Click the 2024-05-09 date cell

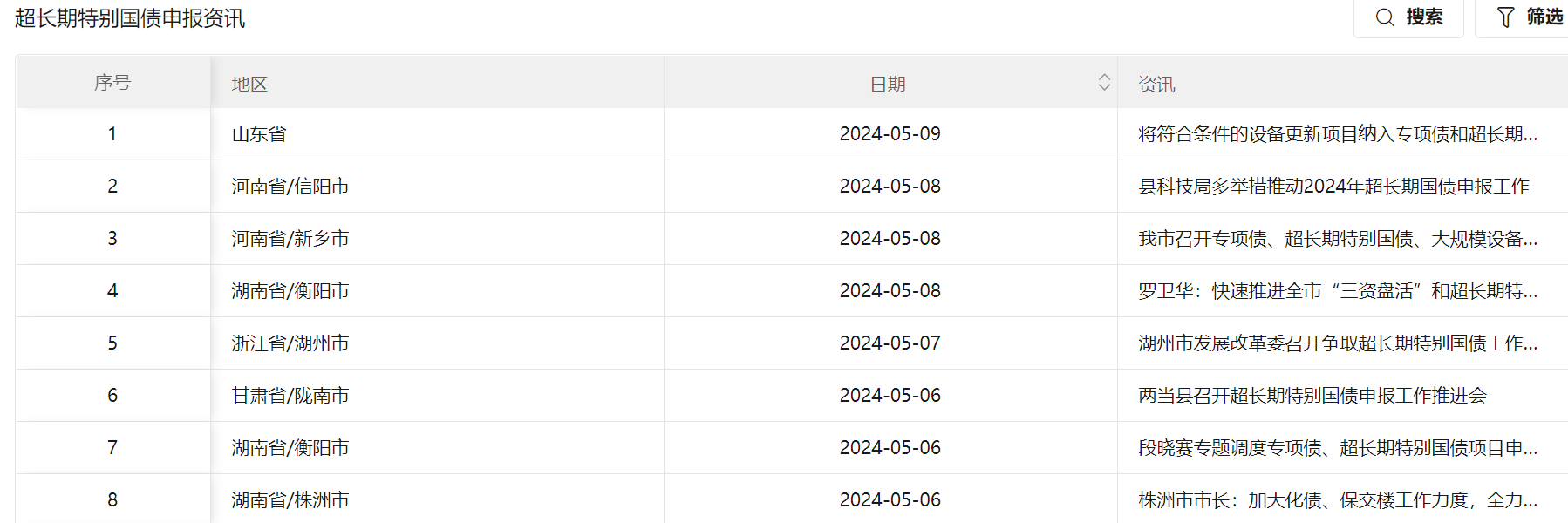click(890, 134)
